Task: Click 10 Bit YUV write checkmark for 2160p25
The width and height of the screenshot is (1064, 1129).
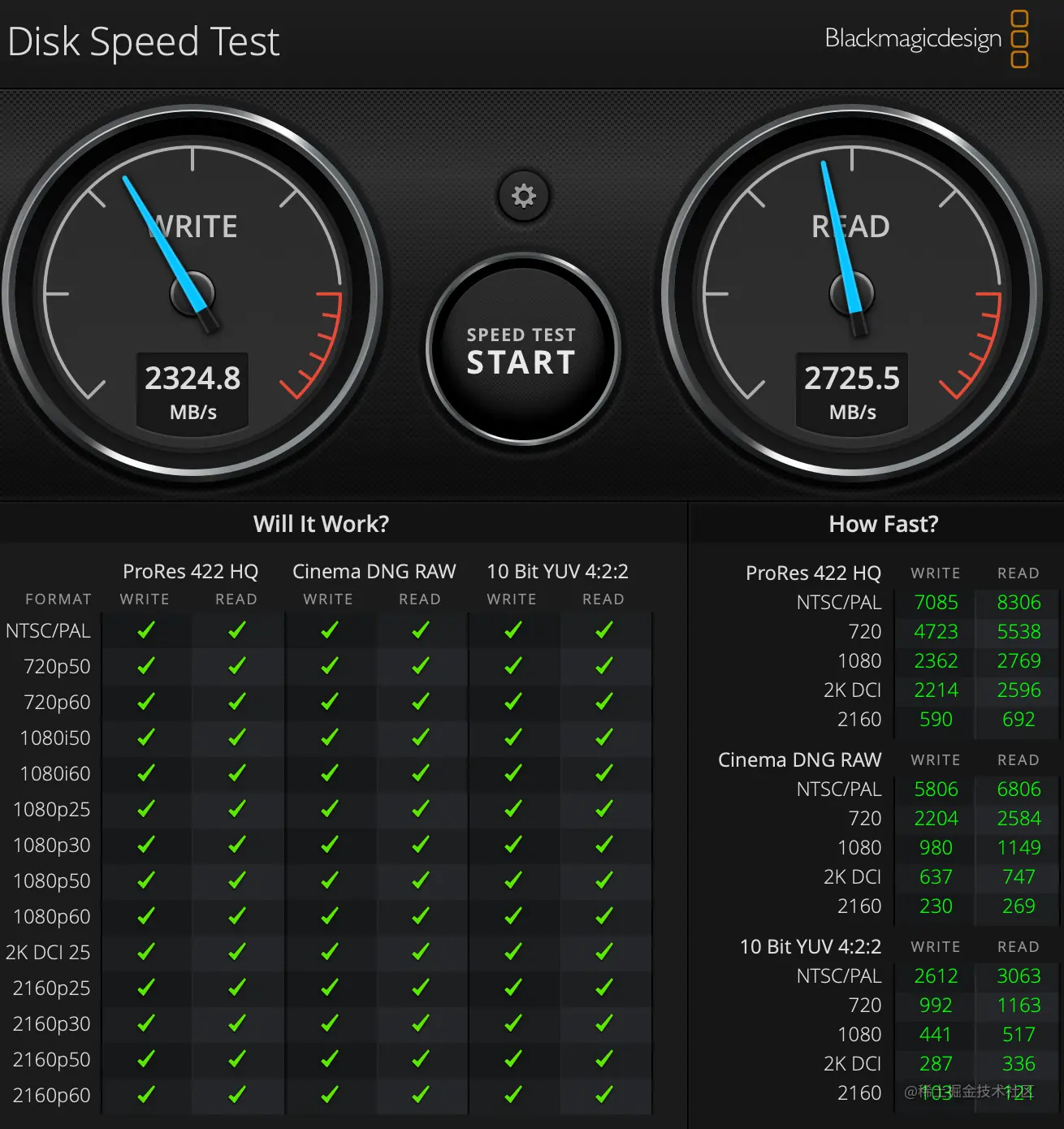Action: (513, 988)
